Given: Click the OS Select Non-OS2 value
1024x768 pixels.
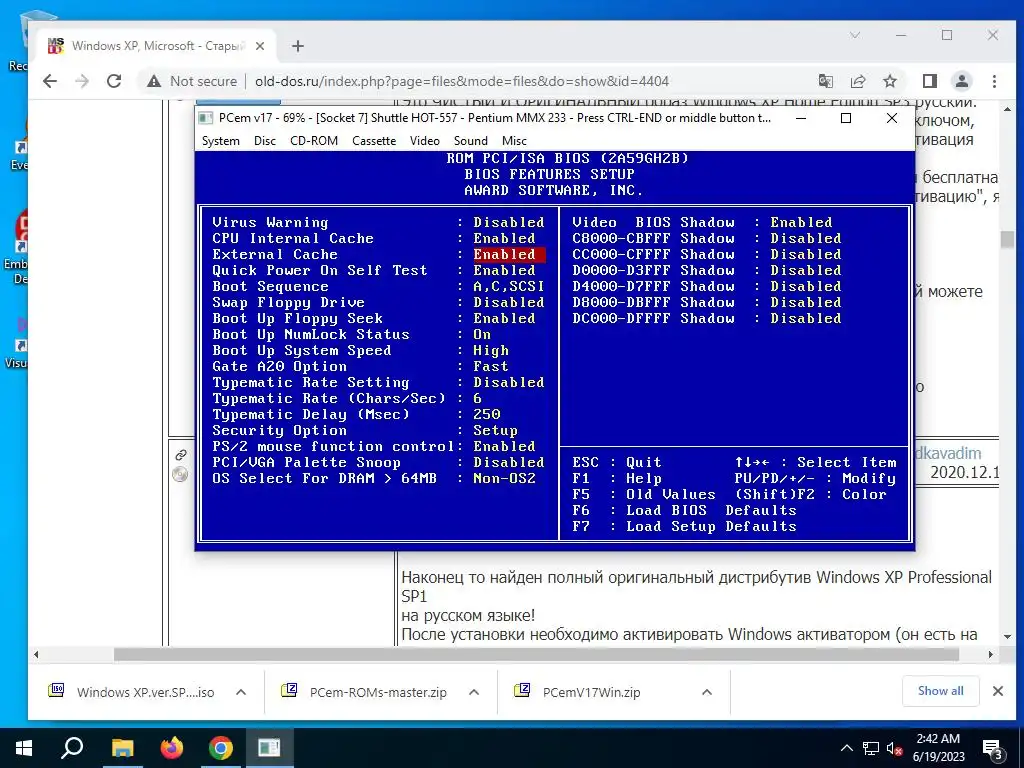Looking at the screenshot, I should [x=504, y=478].
